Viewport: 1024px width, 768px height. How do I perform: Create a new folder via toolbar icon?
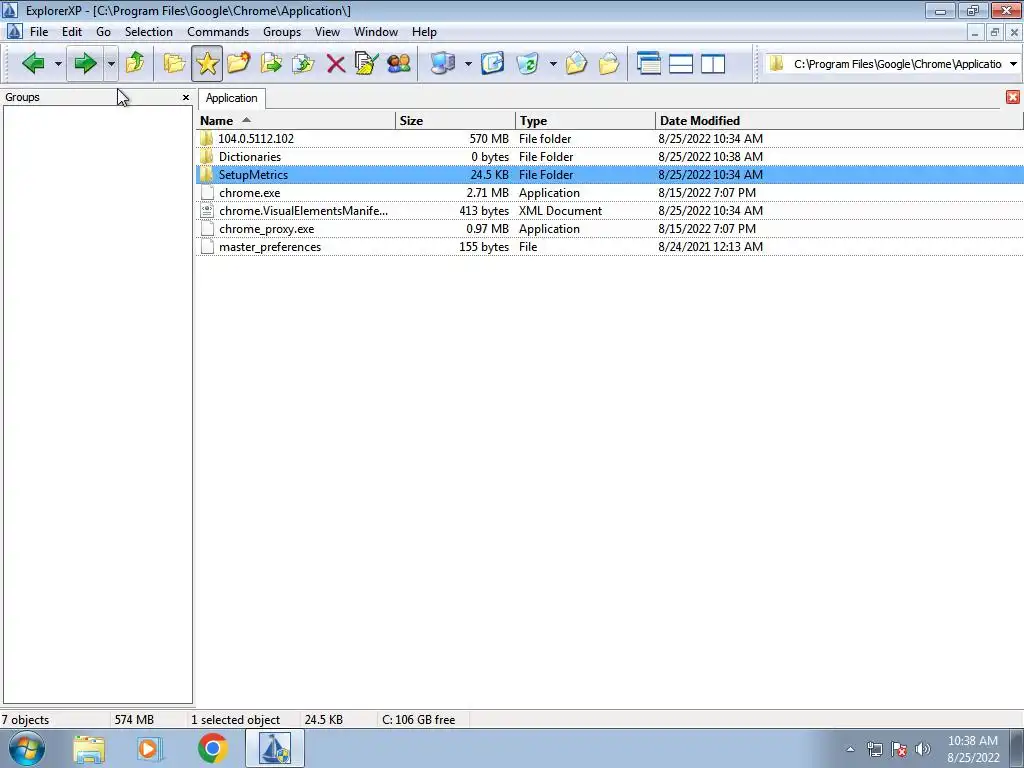[239, 63]
